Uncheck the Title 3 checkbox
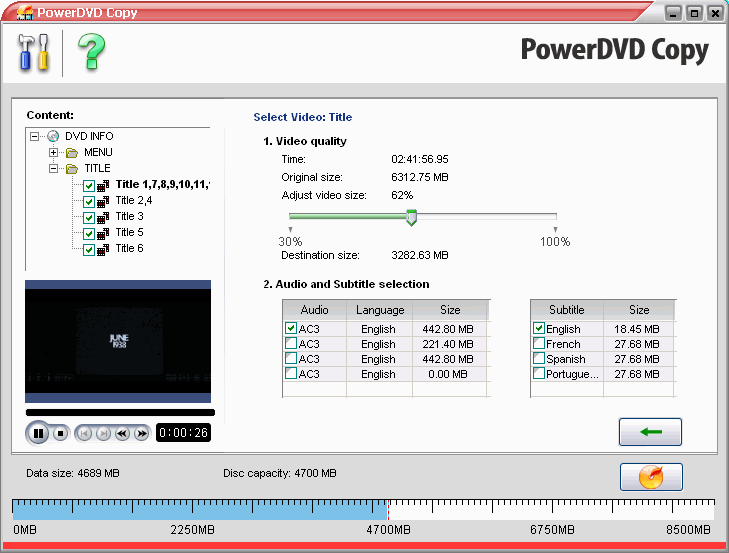 pyautogui.click(x=89, y=217)
